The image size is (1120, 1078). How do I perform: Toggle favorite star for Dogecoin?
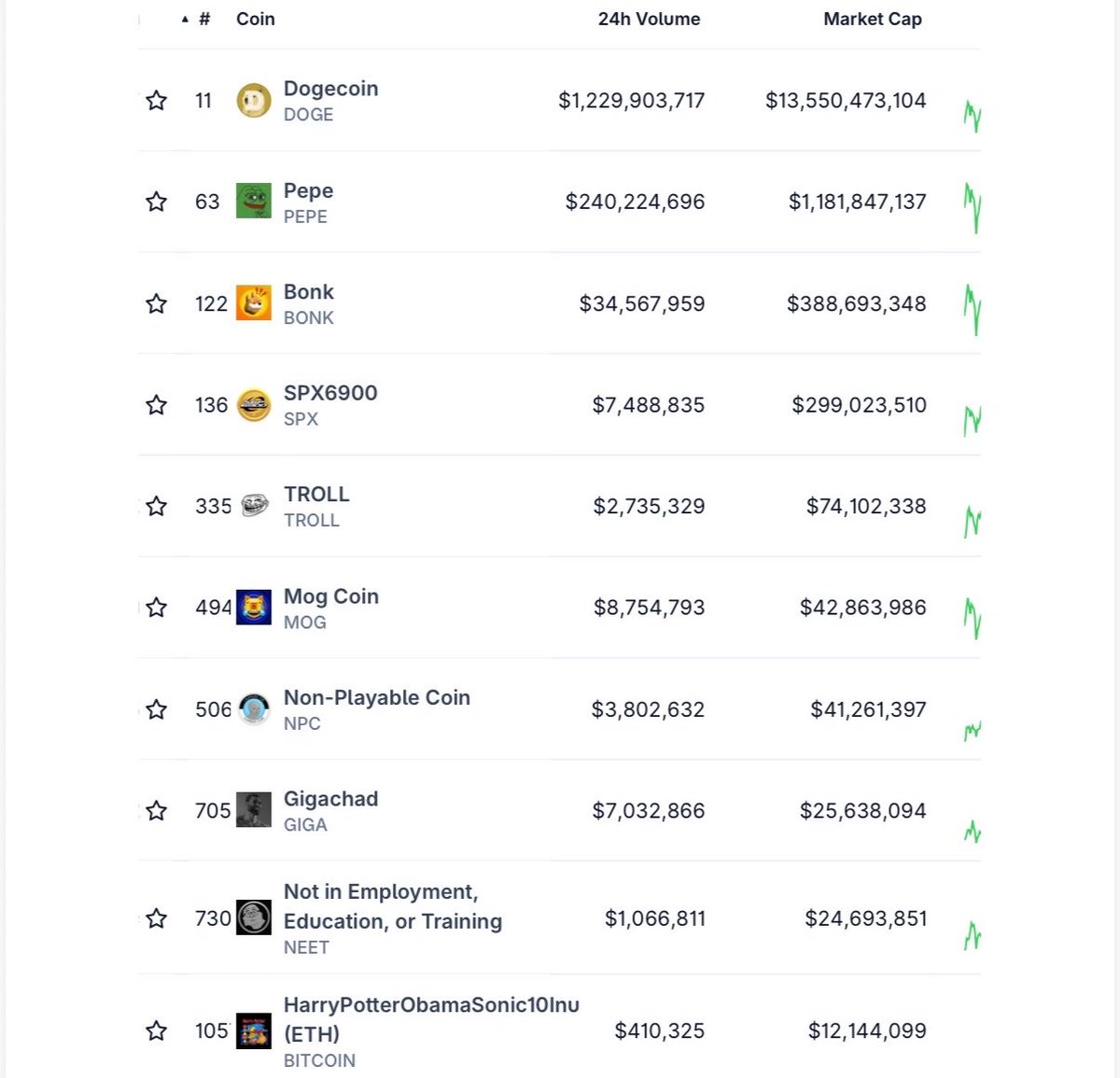156,100
